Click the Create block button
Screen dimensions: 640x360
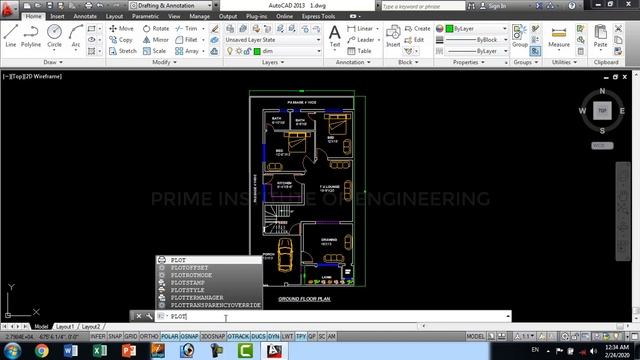click(x=418, y=29)
